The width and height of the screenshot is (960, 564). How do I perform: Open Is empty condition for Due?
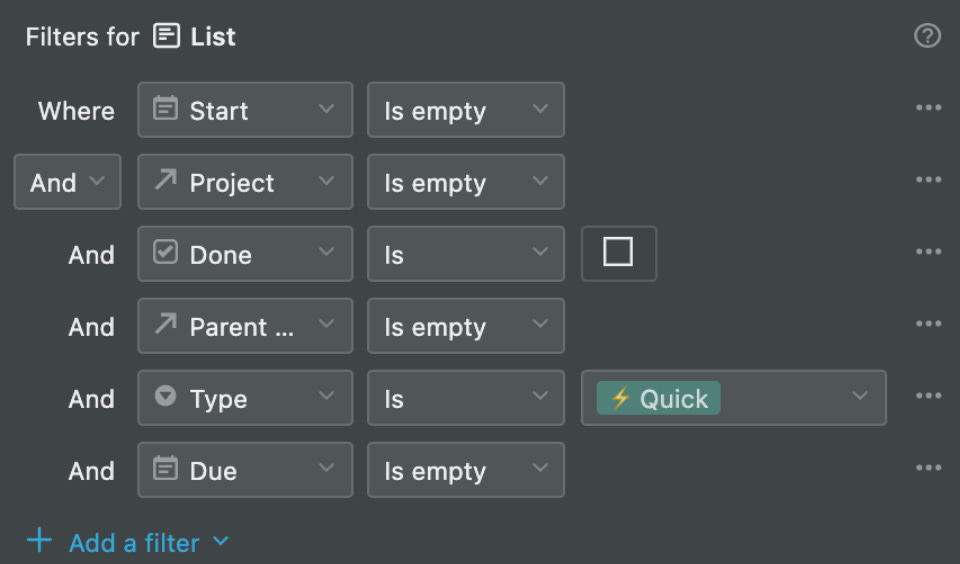click(x=466, y=470)
